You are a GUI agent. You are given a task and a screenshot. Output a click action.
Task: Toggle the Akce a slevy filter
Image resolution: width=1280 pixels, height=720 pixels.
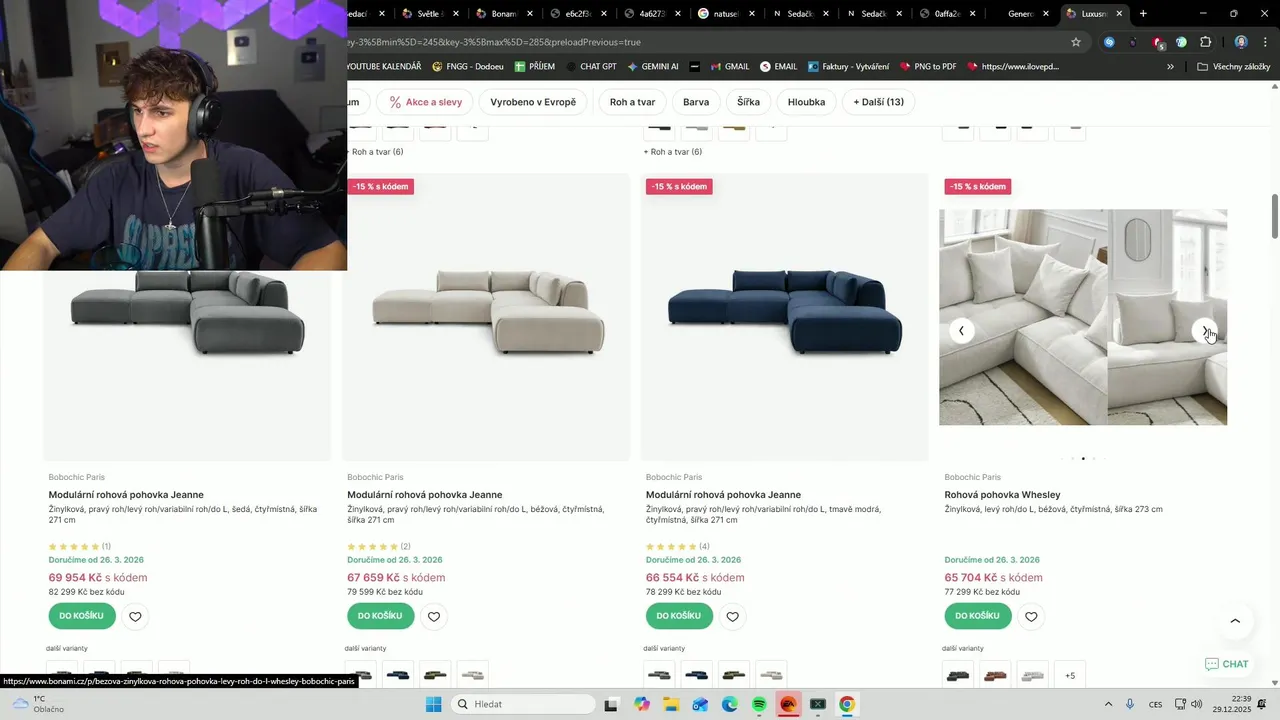coord(425,102)
